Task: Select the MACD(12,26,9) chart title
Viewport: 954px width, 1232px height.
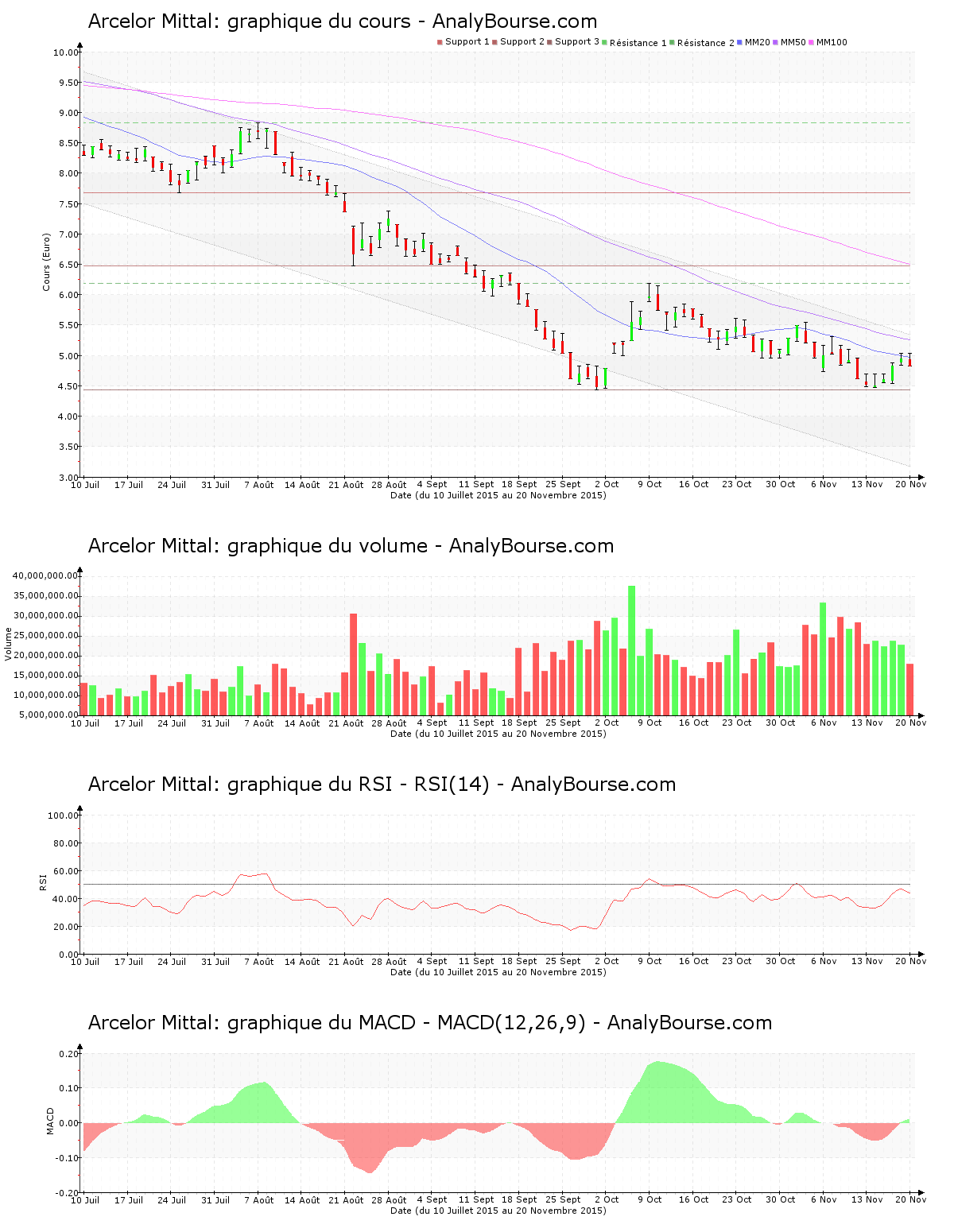Action: (x=429, y=1023)
